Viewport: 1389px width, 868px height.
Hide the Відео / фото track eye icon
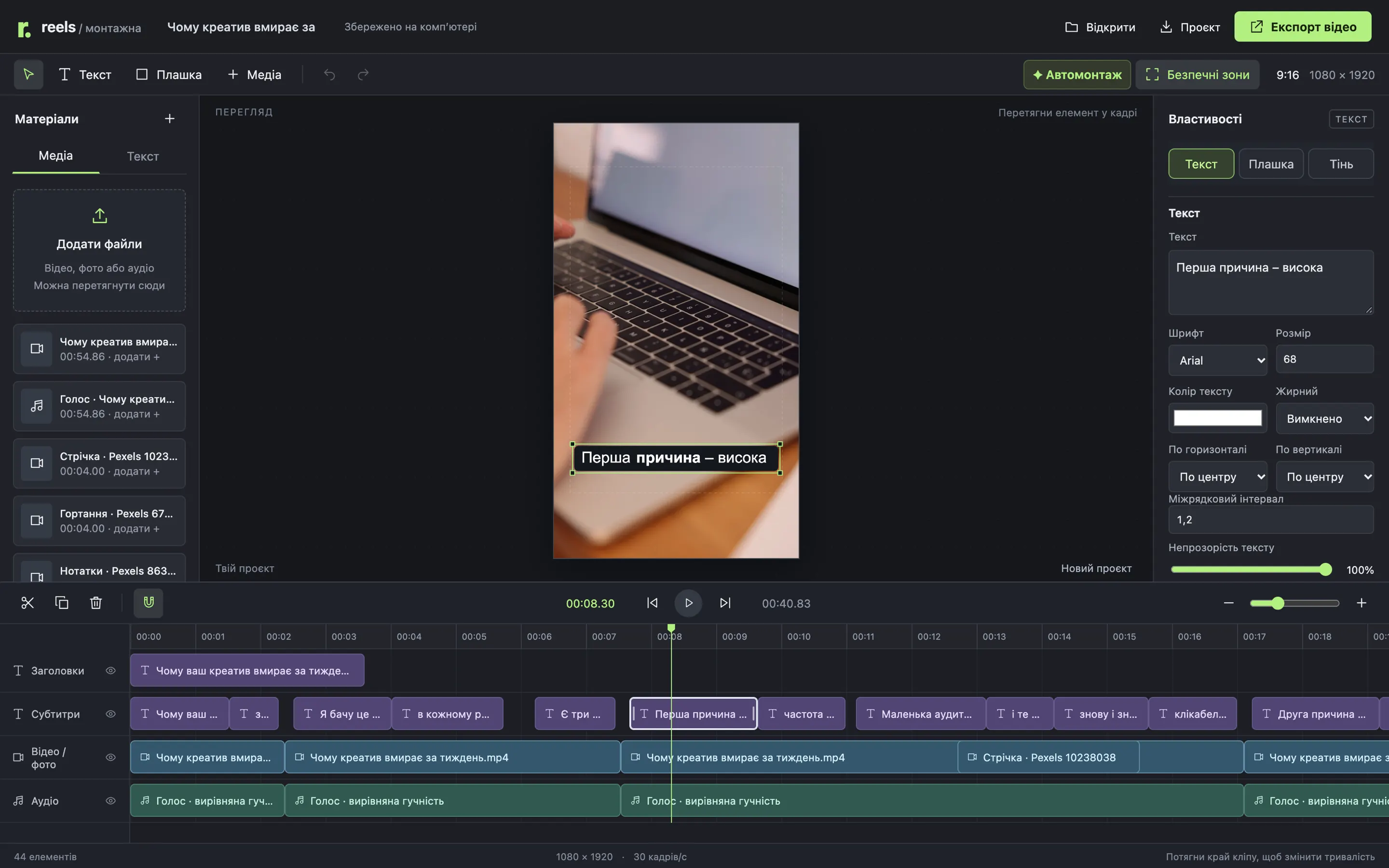pos(111,757)
